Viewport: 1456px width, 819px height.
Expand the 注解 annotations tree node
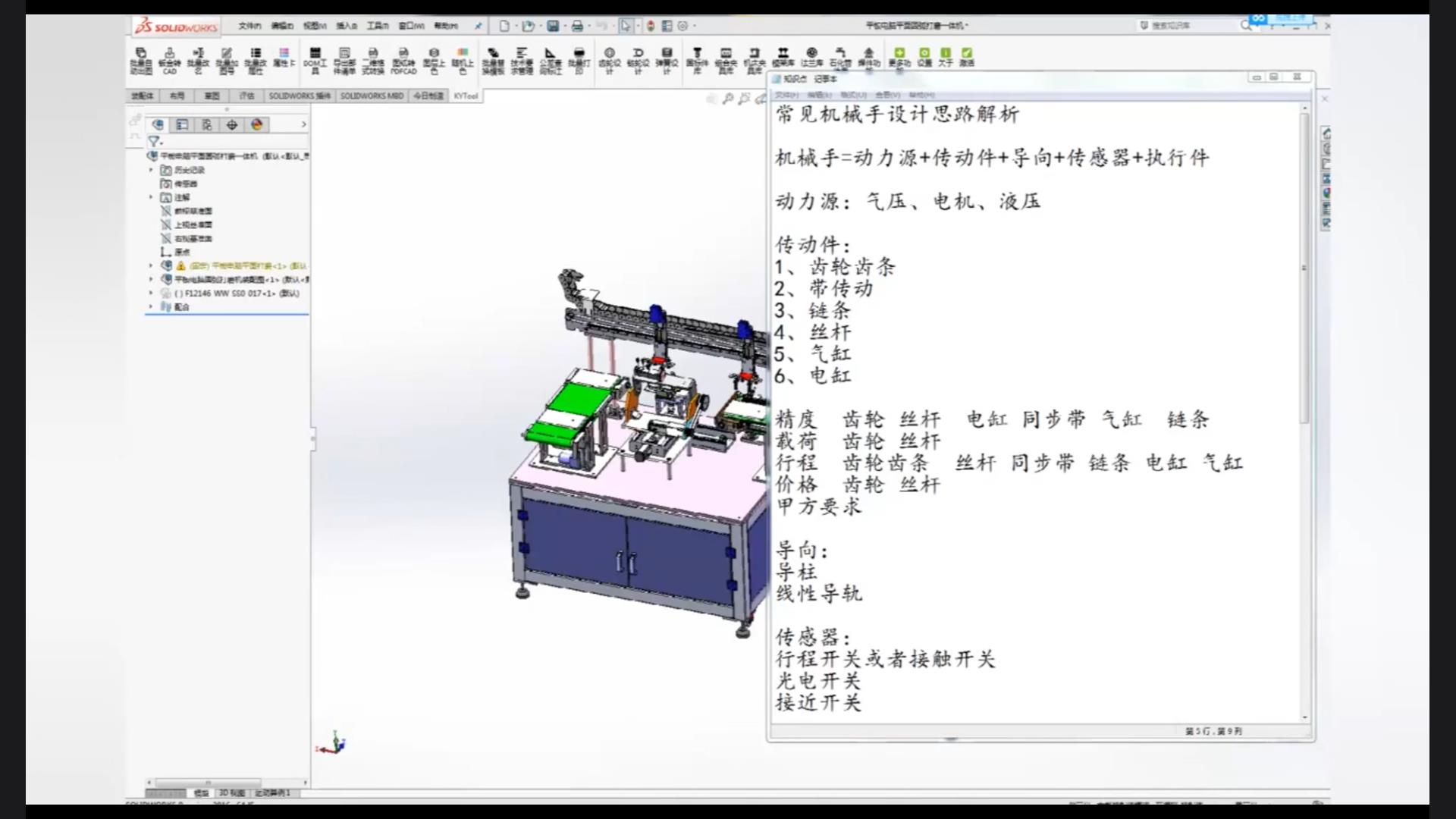(x=151, y=197)
